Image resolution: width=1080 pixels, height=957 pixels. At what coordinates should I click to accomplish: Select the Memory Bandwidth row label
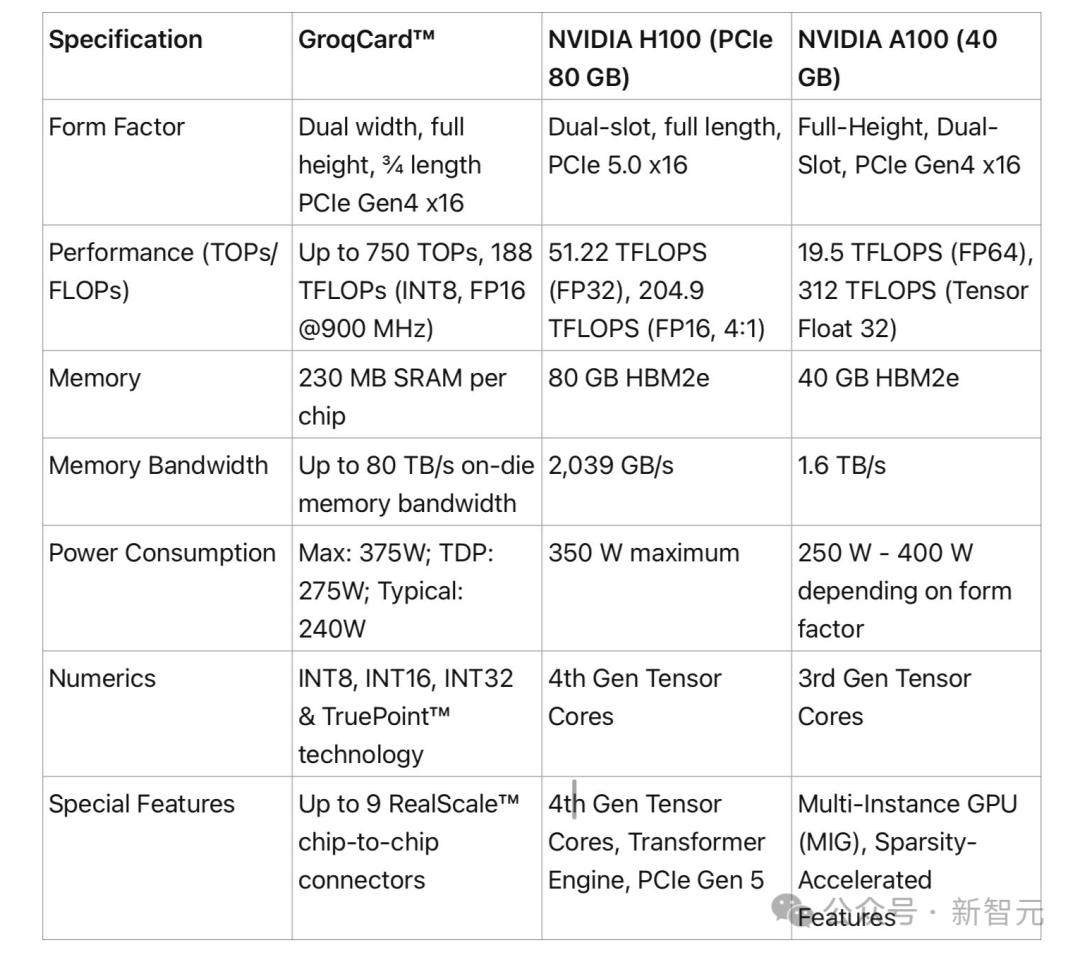(x=159, y=465)
